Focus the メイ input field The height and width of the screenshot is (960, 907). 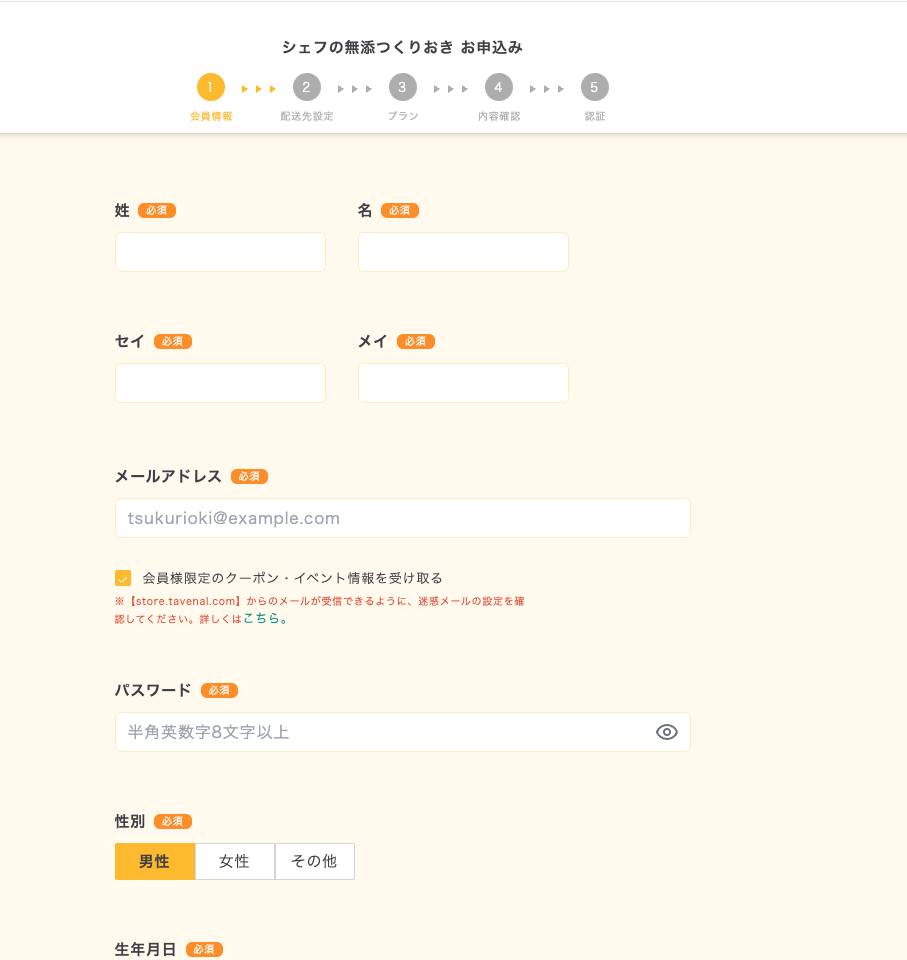[463, 383]
